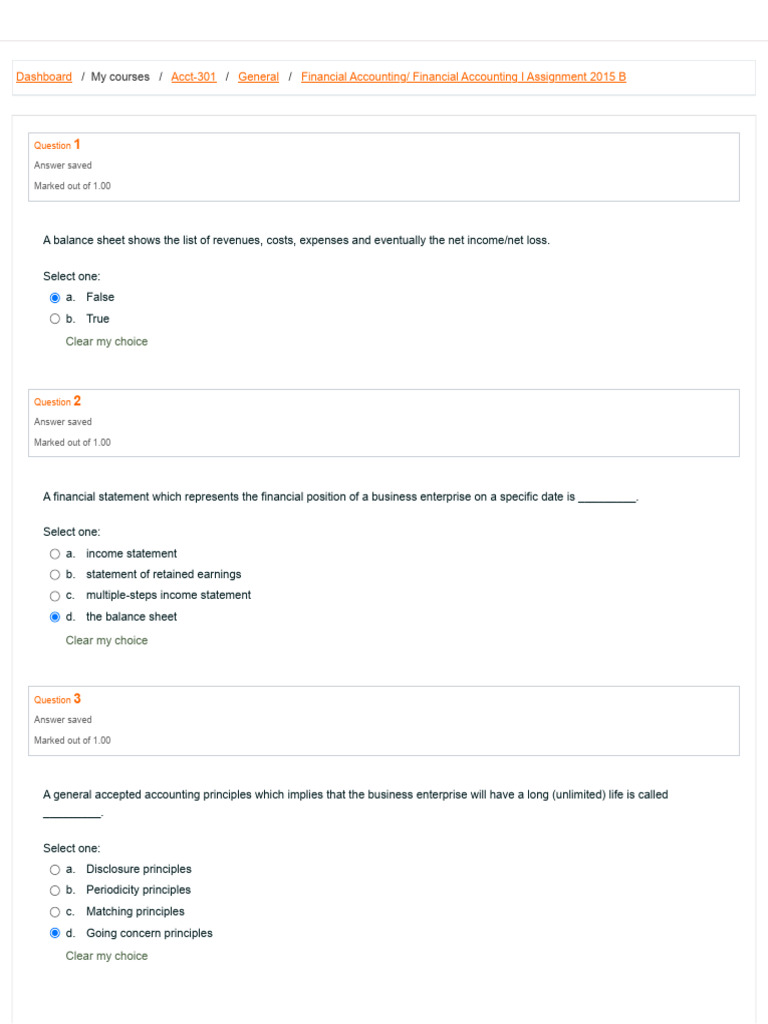Image resolution: width=768 pixels, height=1024 pixels.
Task: Open the General breadcrumb link
Action: (x=258, y=77)
